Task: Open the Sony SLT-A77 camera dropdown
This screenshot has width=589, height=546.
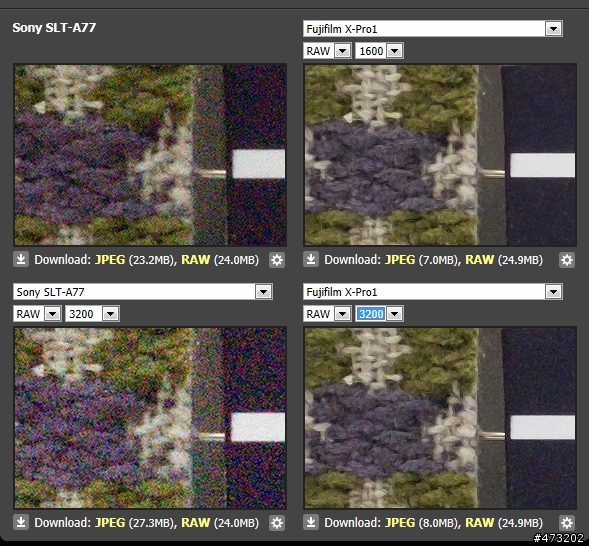Action: [143, 292]
